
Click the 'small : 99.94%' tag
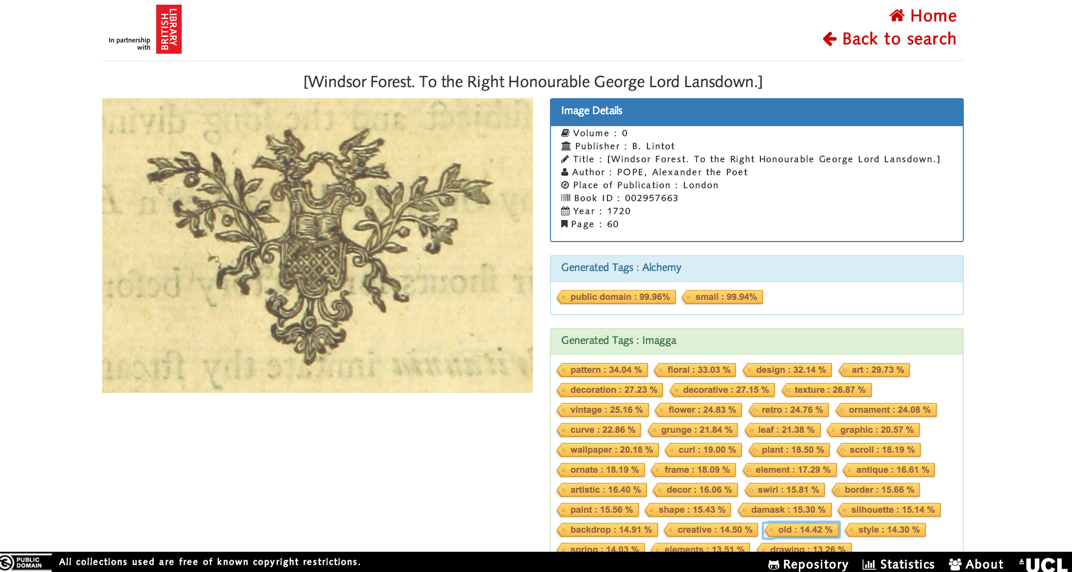pyautogui.click(x=723, y=297)
